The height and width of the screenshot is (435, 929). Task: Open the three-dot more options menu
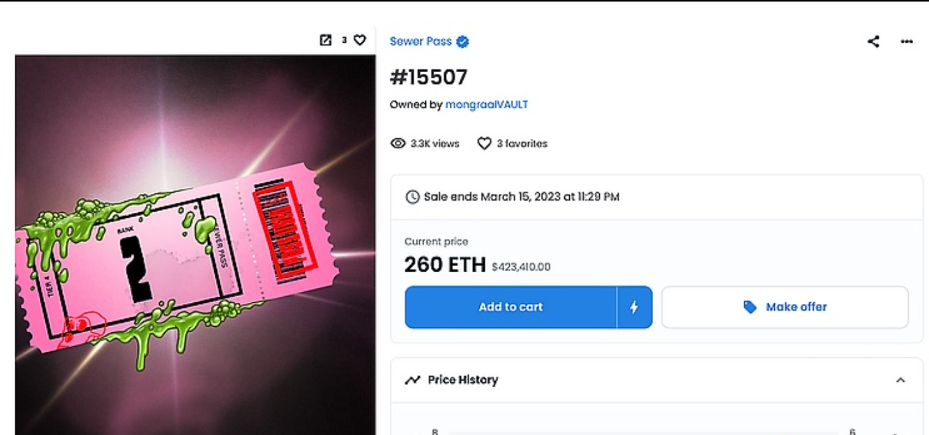point(907,41)
